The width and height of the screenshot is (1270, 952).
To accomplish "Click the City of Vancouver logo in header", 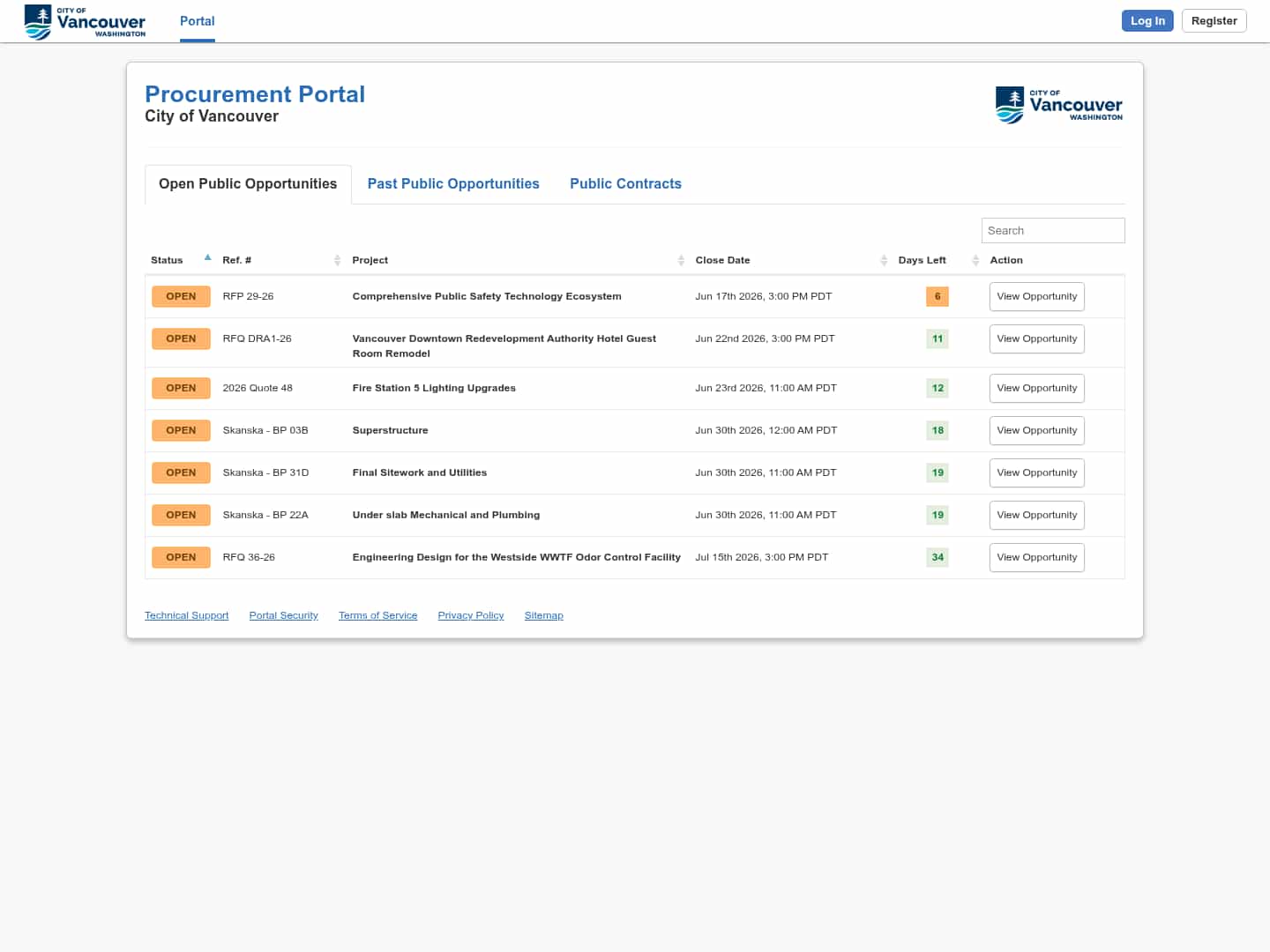I will 85,21.
